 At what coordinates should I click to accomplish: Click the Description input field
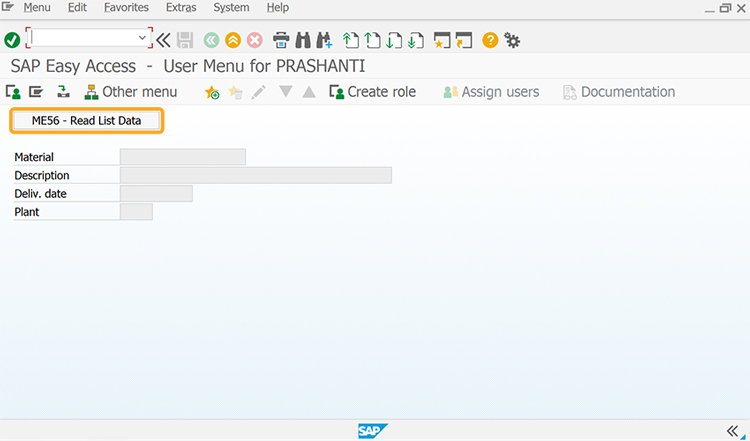[x=256, y=175]
